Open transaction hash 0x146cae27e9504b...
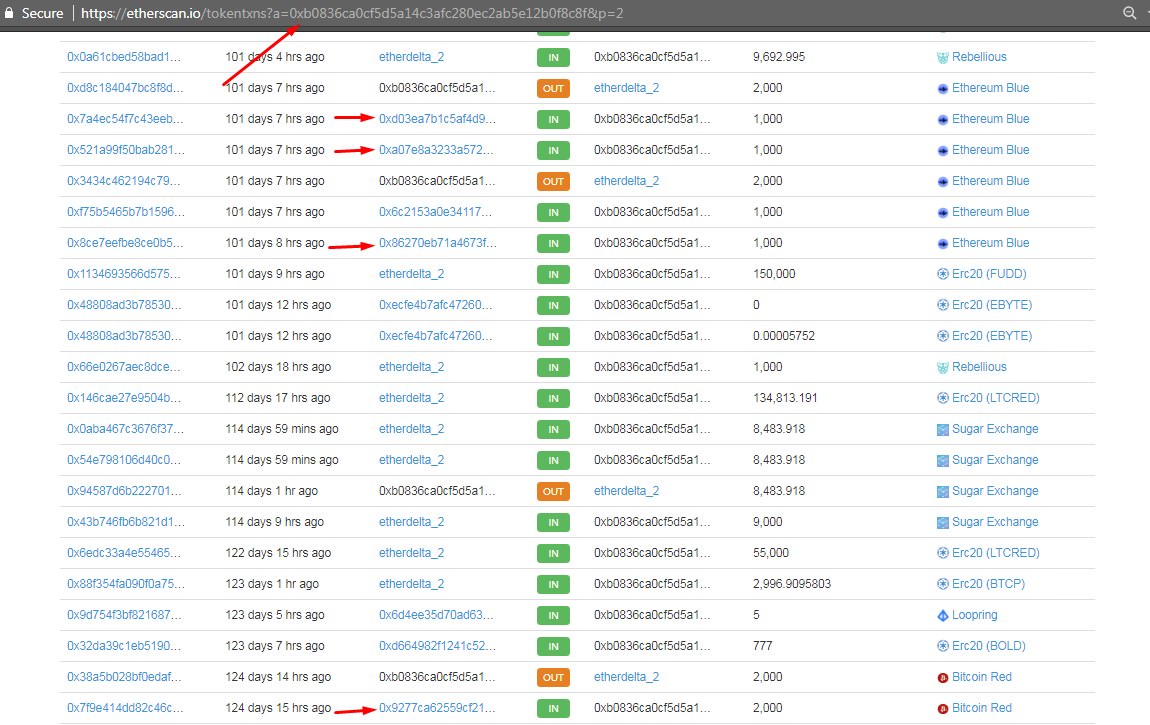This screenshot has width=1150, height=725. 124,398
